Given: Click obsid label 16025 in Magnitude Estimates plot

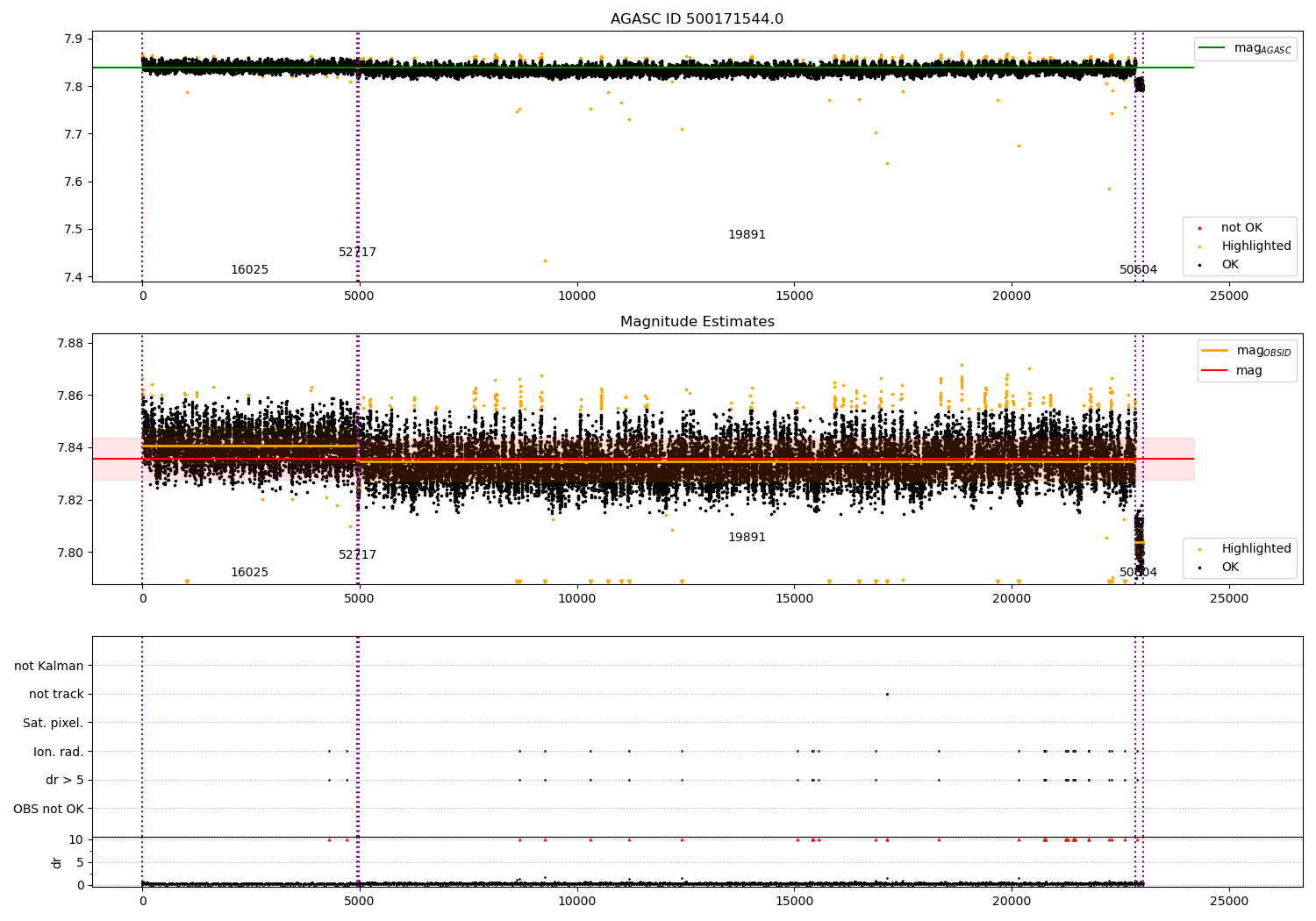Looking at the screenshot, I should click(x=249, y=573).
